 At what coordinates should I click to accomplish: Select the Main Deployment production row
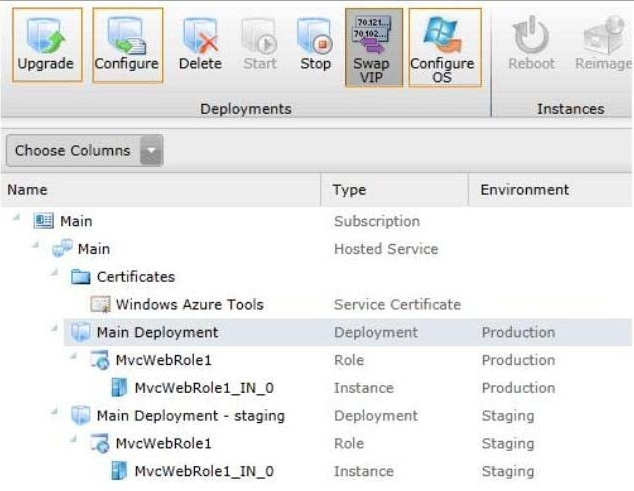(x=347, y=332)
